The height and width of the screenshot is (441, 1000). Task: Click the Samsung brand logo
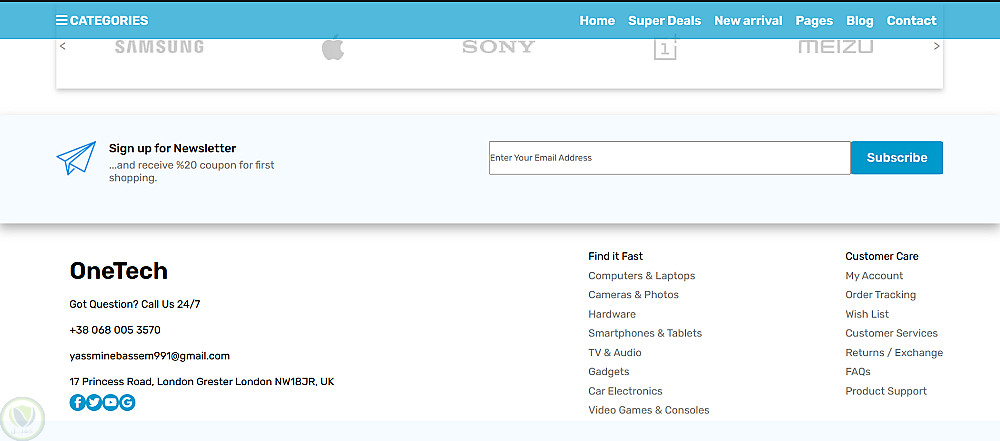coord(159,47)
